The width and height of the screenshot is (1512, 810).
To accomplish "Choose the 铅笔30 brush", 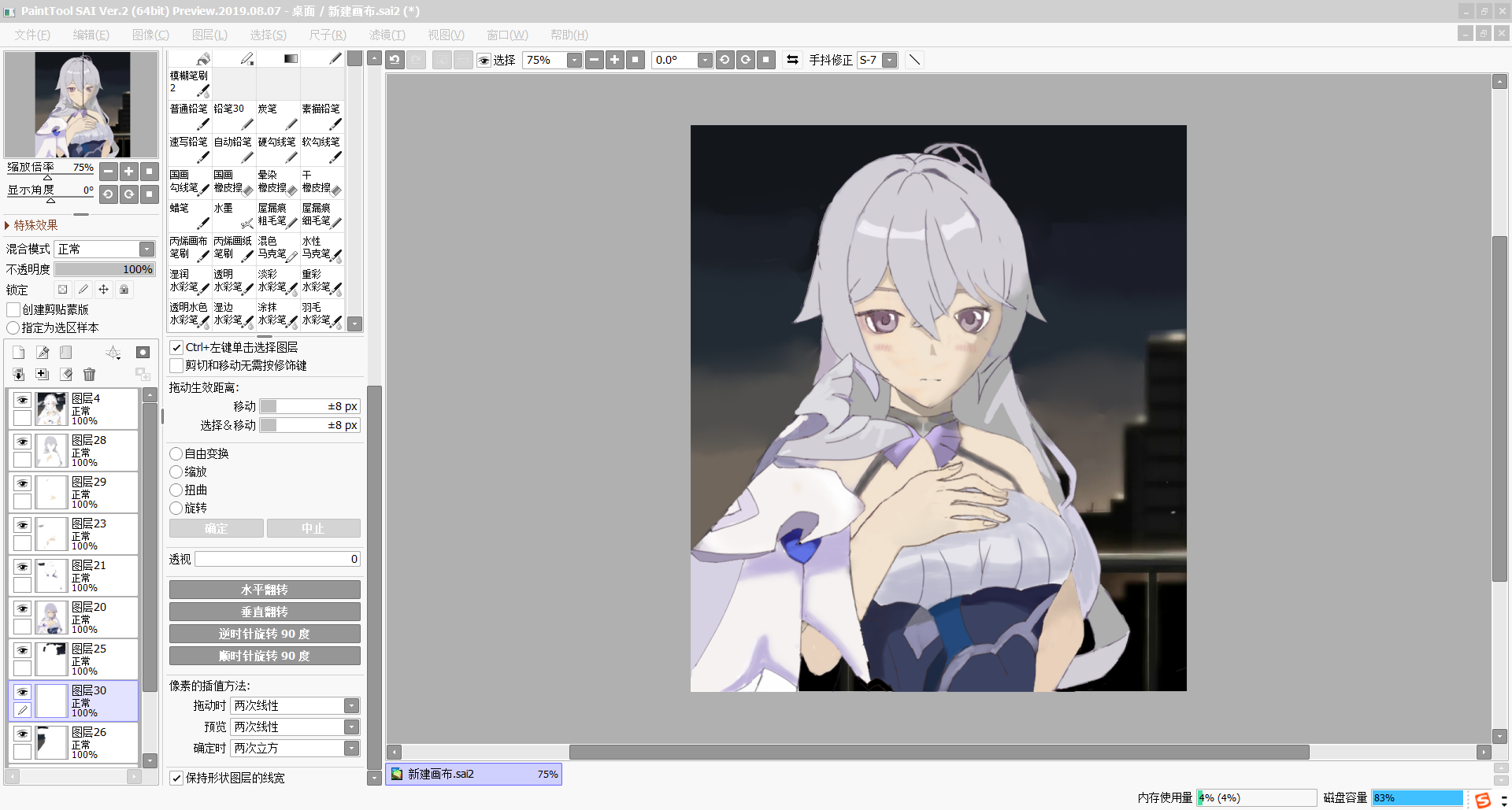I will (234, 117).
